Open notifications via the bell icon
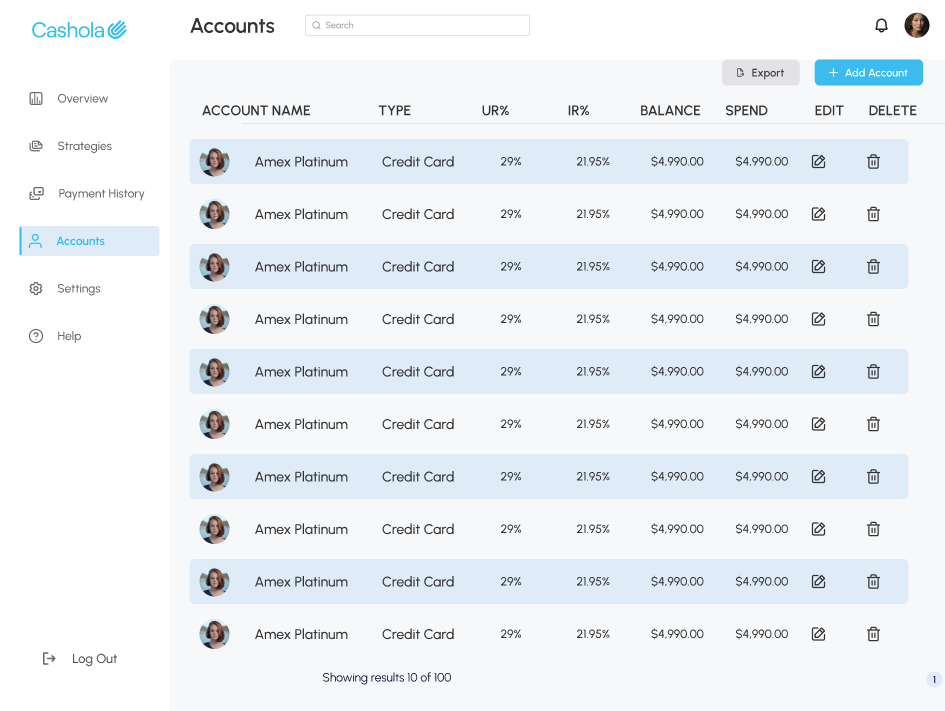Image resolution: width=945 pixels, height=711 pixels. tap(881, 25)
